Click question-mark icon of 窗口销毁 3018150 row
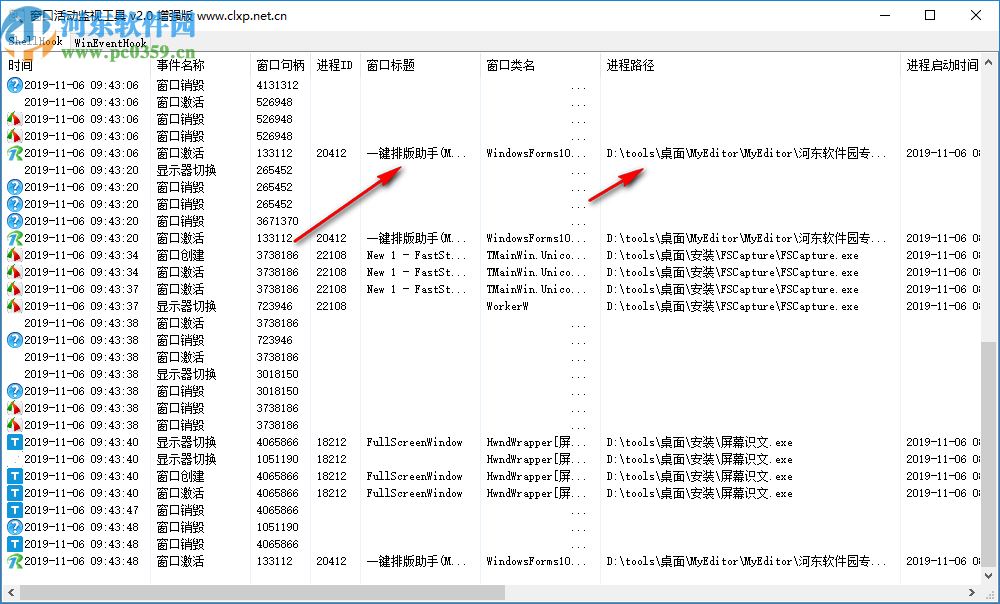 tap(14, 391)
